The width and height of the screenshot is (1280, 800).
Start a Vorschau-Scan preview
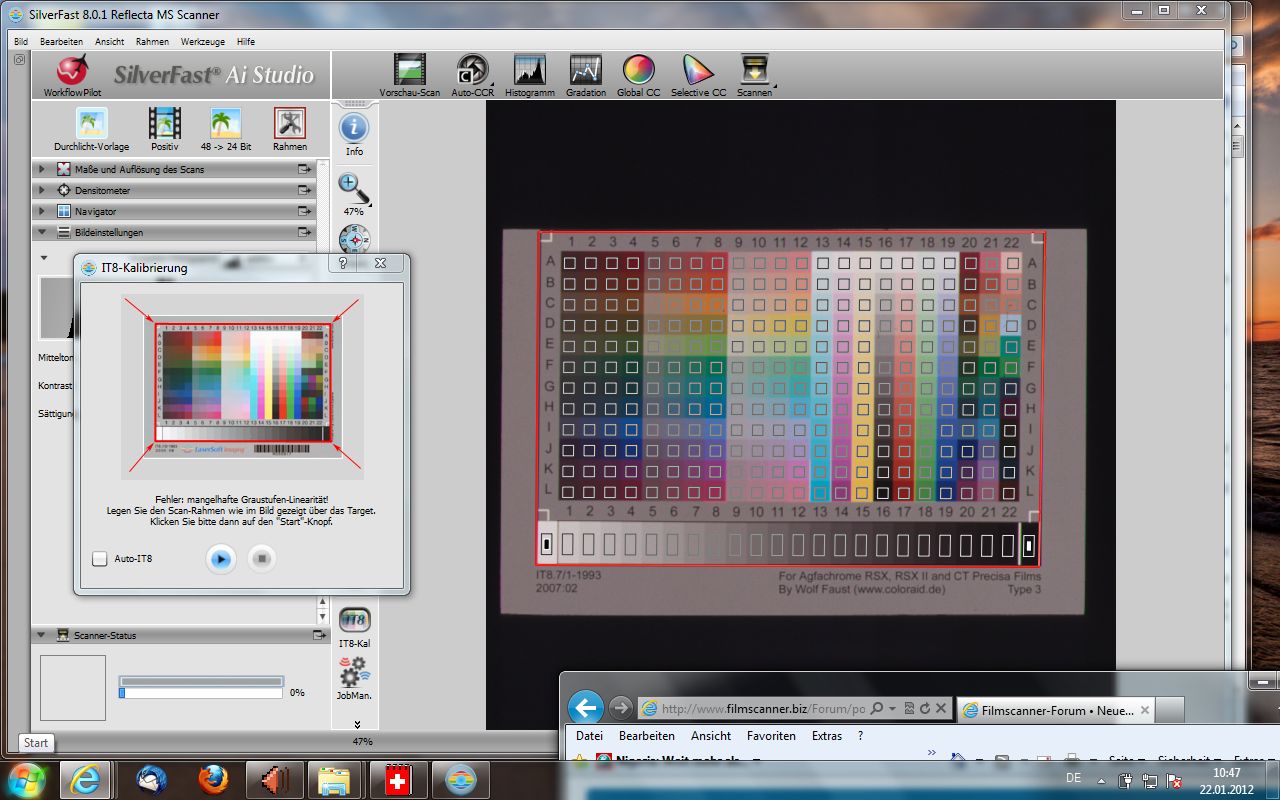[410, 70]
